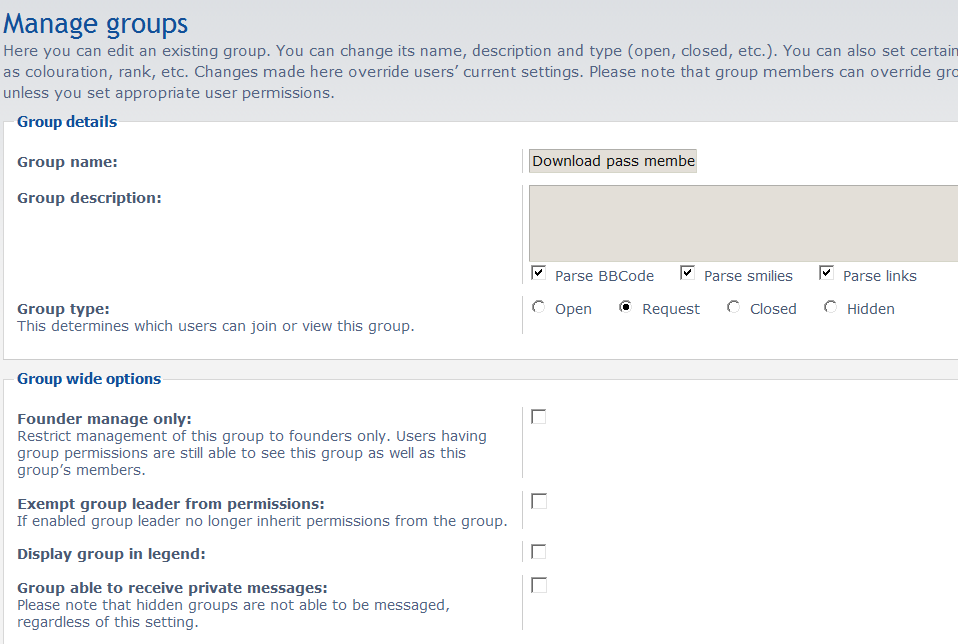Disable the Parse smilies checkbox

pos(687,273)
